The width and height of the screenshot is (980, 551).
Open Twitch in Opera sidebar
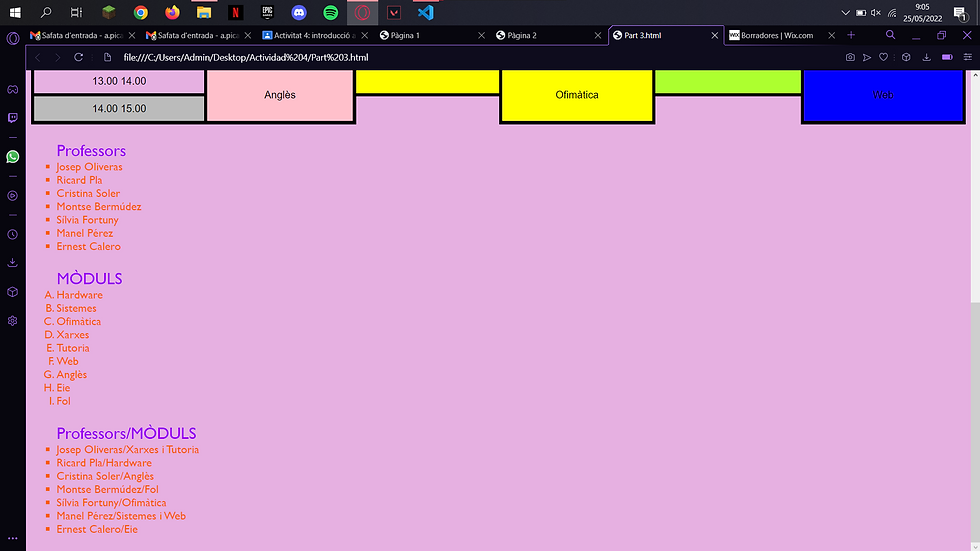coord(12,117)
